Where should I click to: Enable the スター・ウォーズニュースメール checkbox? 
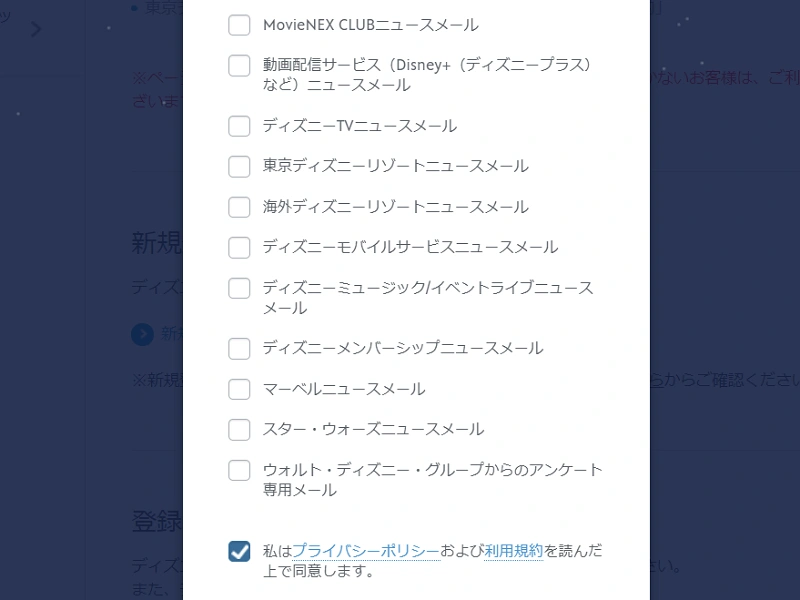pyautogui.click(x=239, y=429)
